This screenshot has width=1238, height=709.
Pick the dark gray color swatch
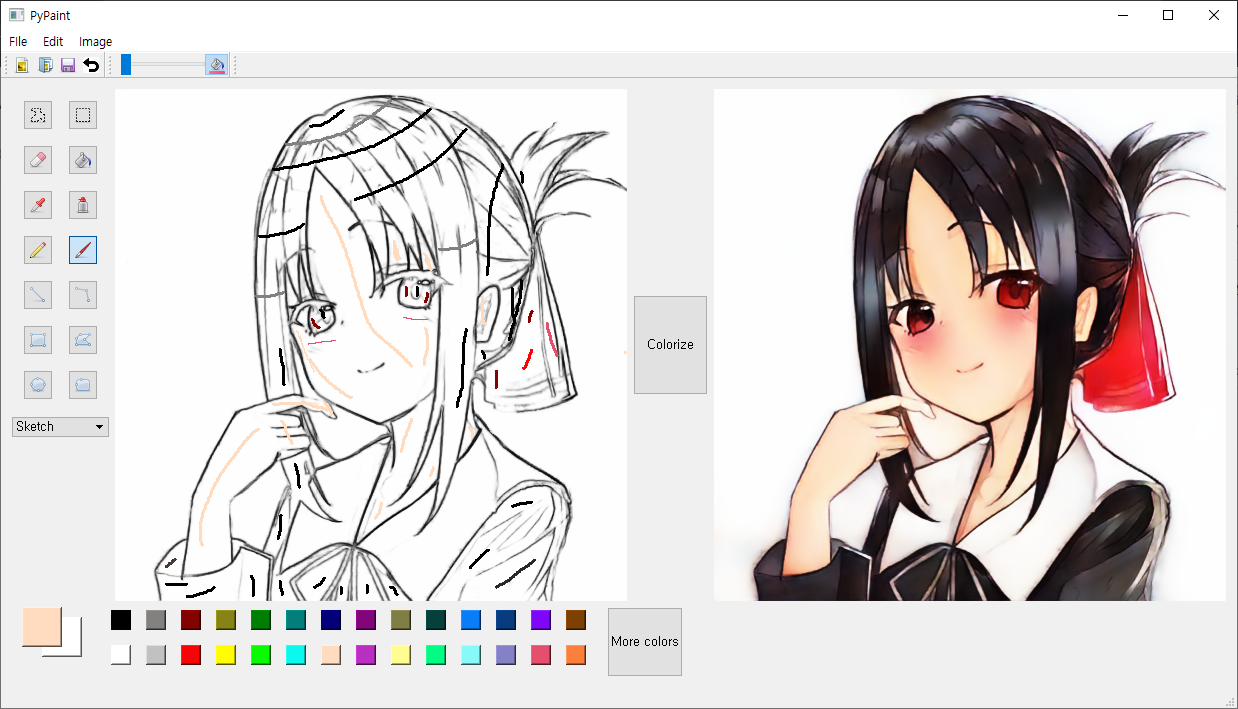pyautogui.click(x=156, y=620)
